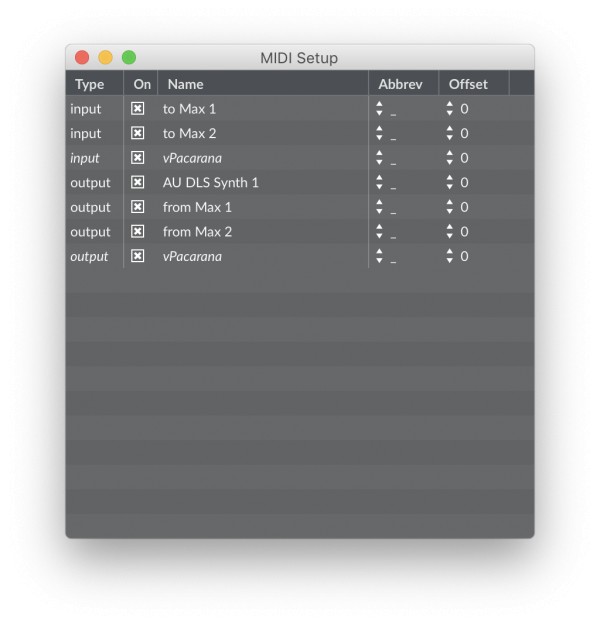Viewport: 600px width, 625px height.
Task: Open Abbrev stepper for from Max 2
Action: [379, 231]
